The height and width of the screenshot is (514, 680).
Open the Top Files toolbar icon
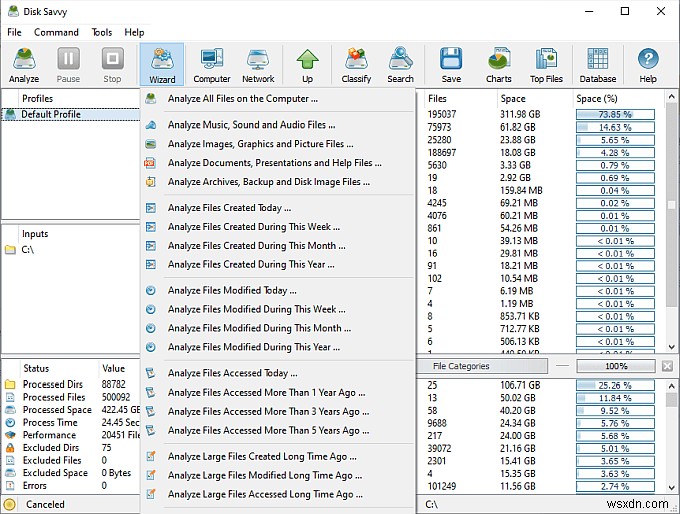[546, 65]
